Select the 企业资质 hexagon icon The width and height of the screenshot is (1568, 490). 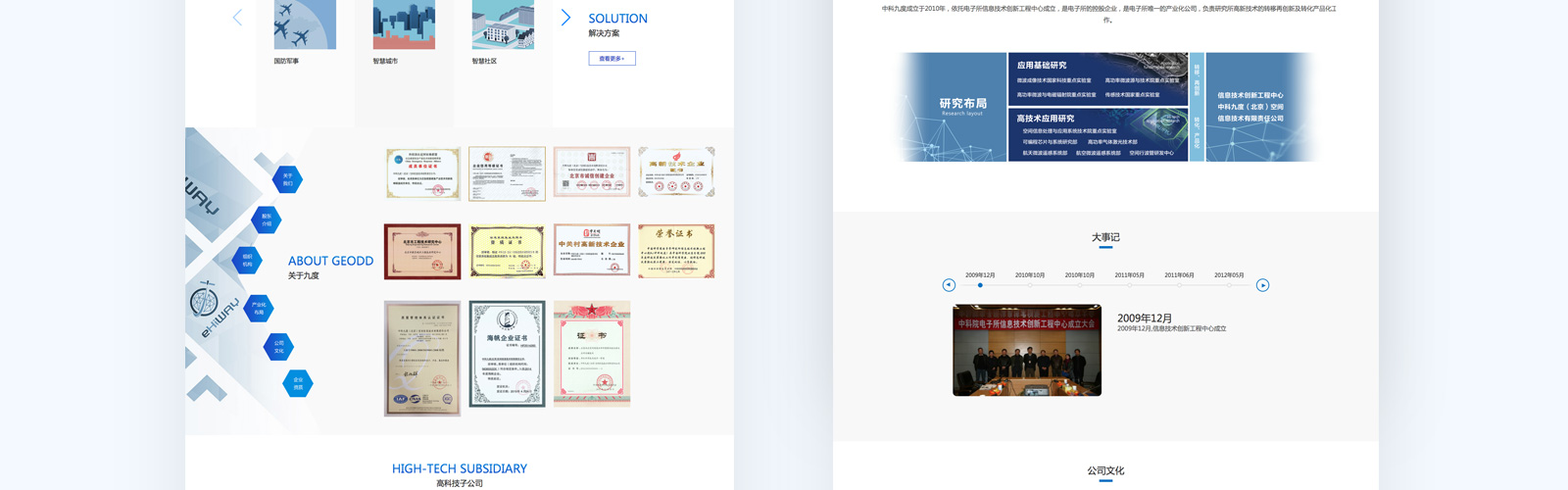[298, 383]
